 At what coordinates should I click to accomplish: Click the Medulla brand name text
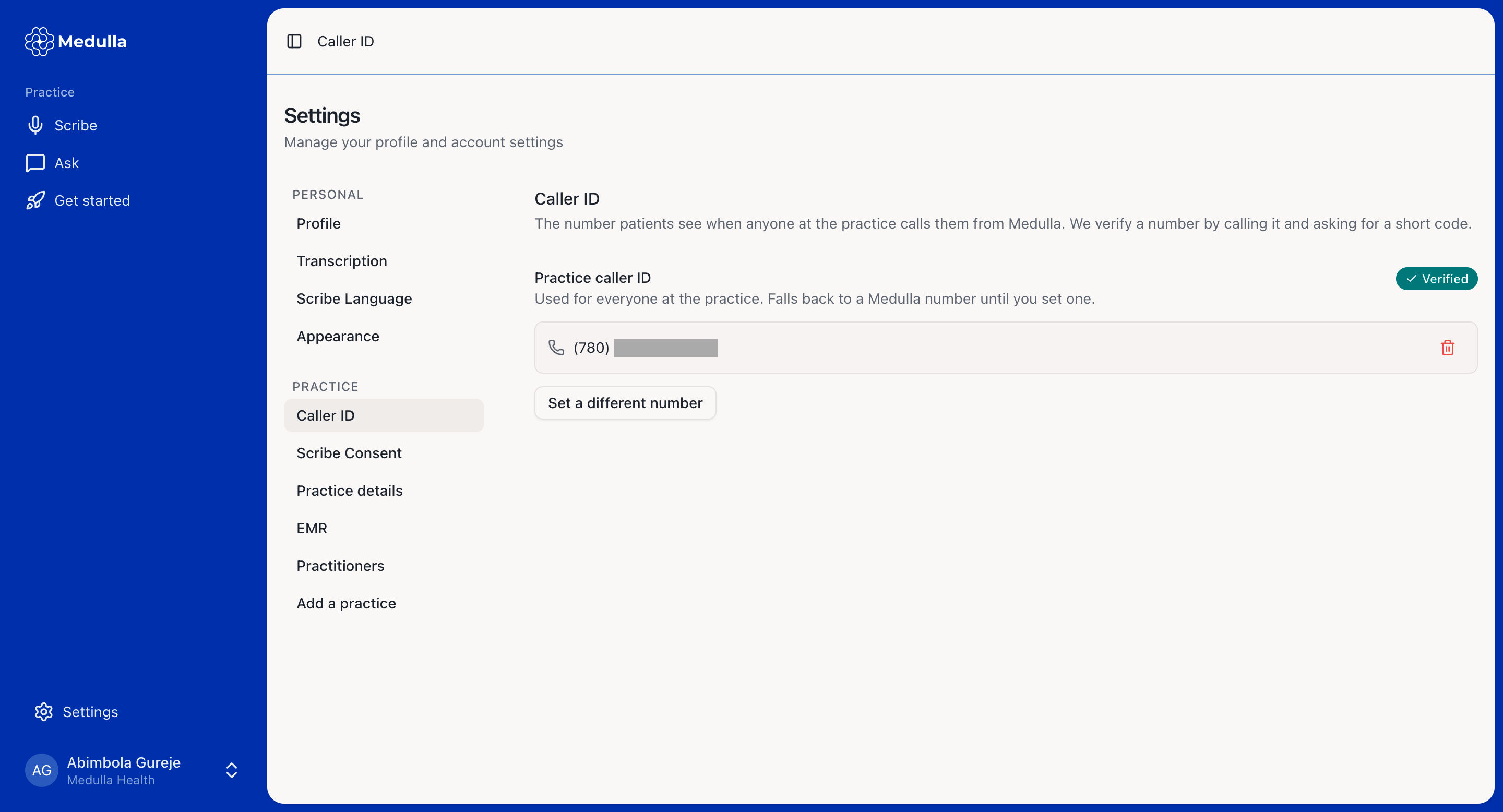pyautogui.click(x=92, y=41)
